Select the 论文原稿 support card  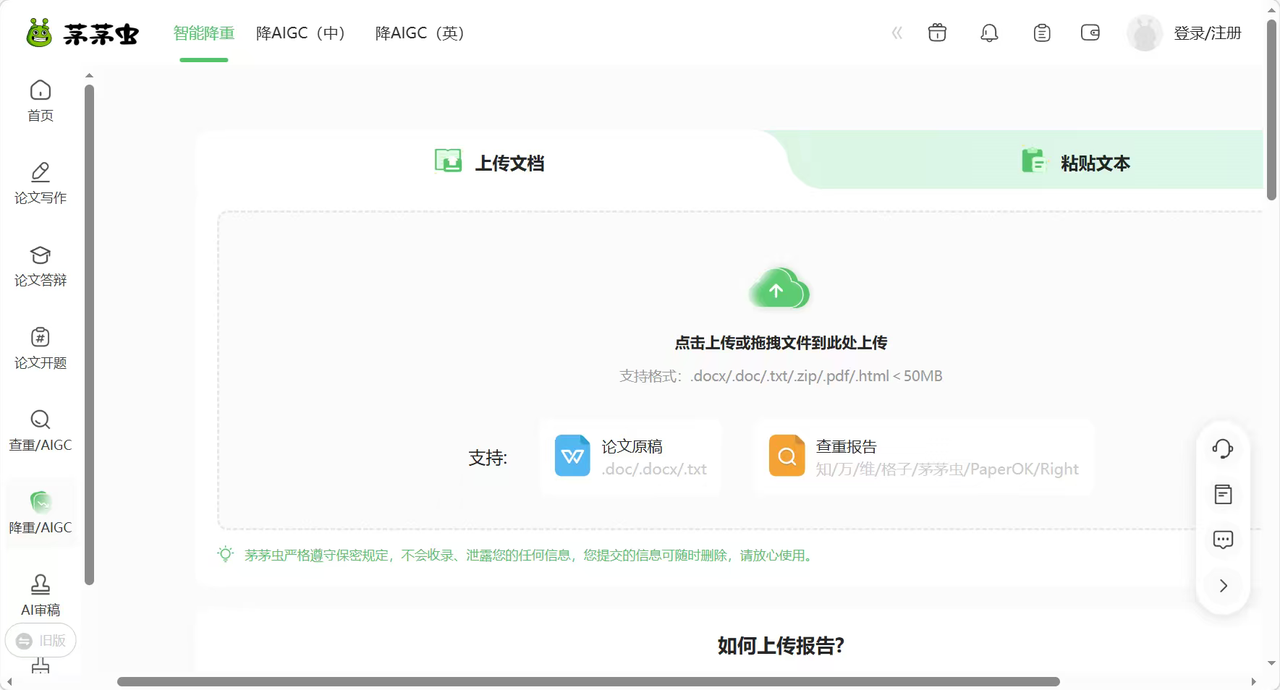(x=631, y=457)
